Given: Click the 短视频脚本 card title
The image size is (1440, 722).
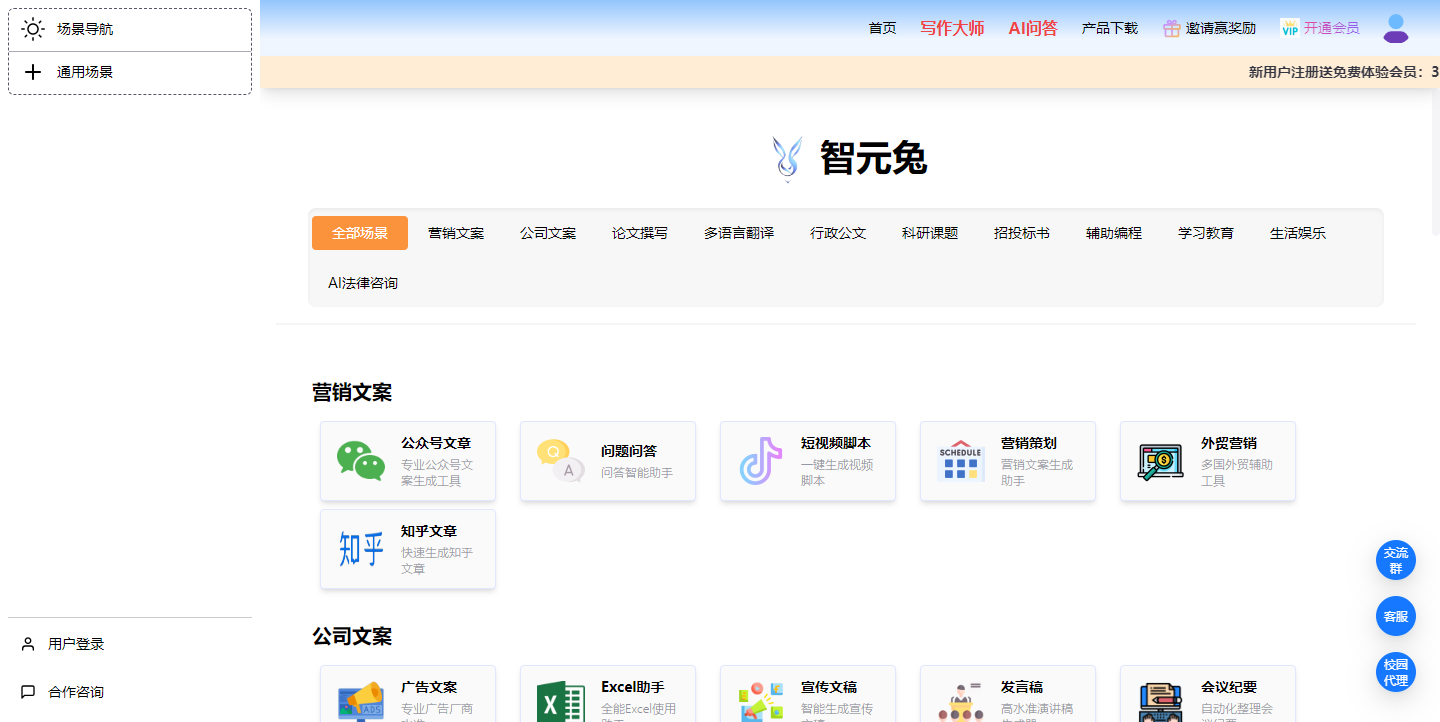Looking at the screenshot, I should [x=836, y=443].
